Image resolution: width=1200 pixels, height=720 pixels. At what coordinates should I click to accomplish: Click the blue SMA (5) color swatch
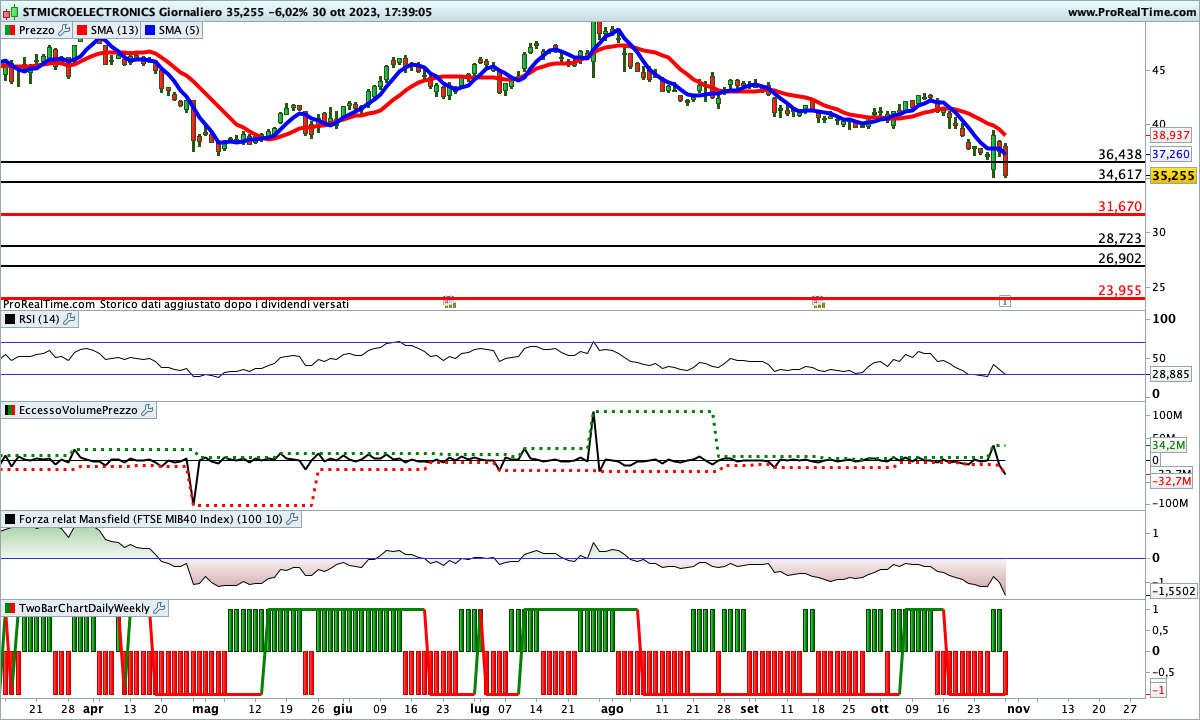coord(150,30)
